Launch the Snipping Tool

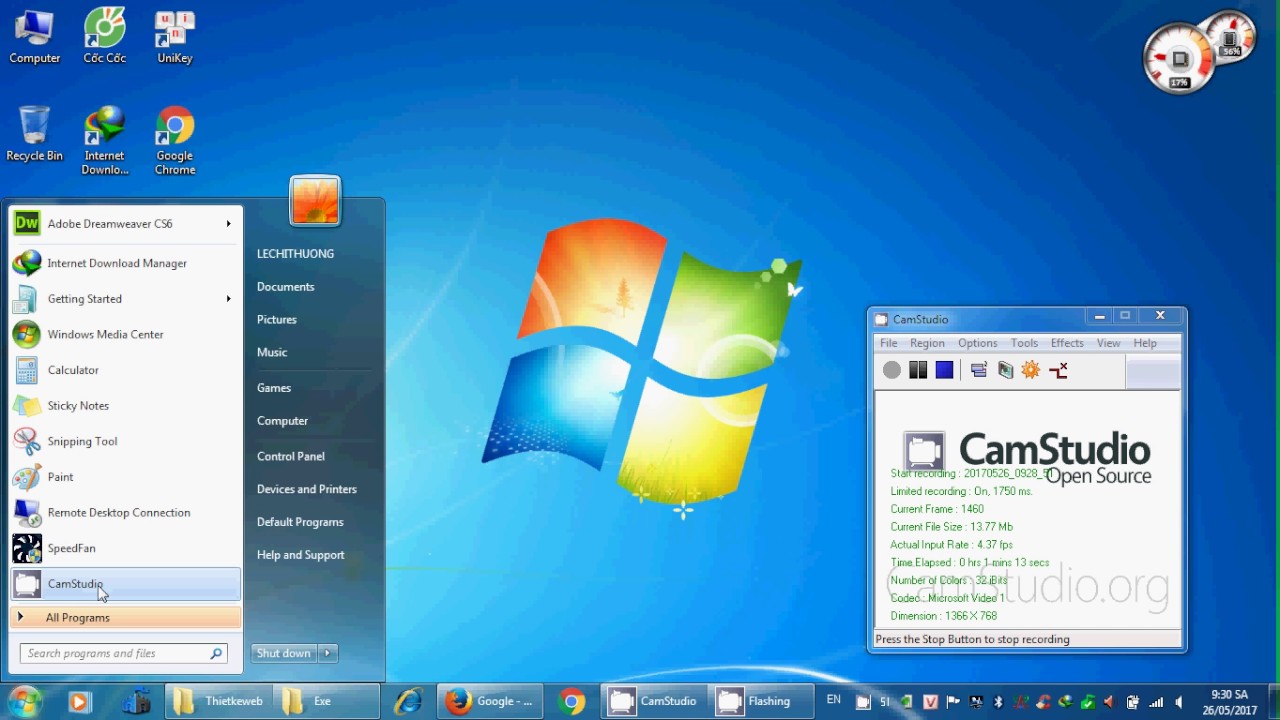[x=125, y=441]
